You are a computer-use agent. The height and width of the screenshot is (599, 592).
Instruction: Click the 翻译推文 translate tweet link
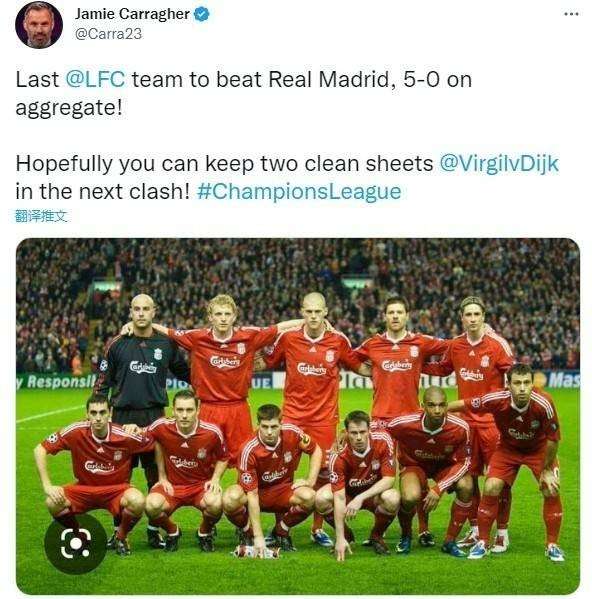click(x=41, y=216)
